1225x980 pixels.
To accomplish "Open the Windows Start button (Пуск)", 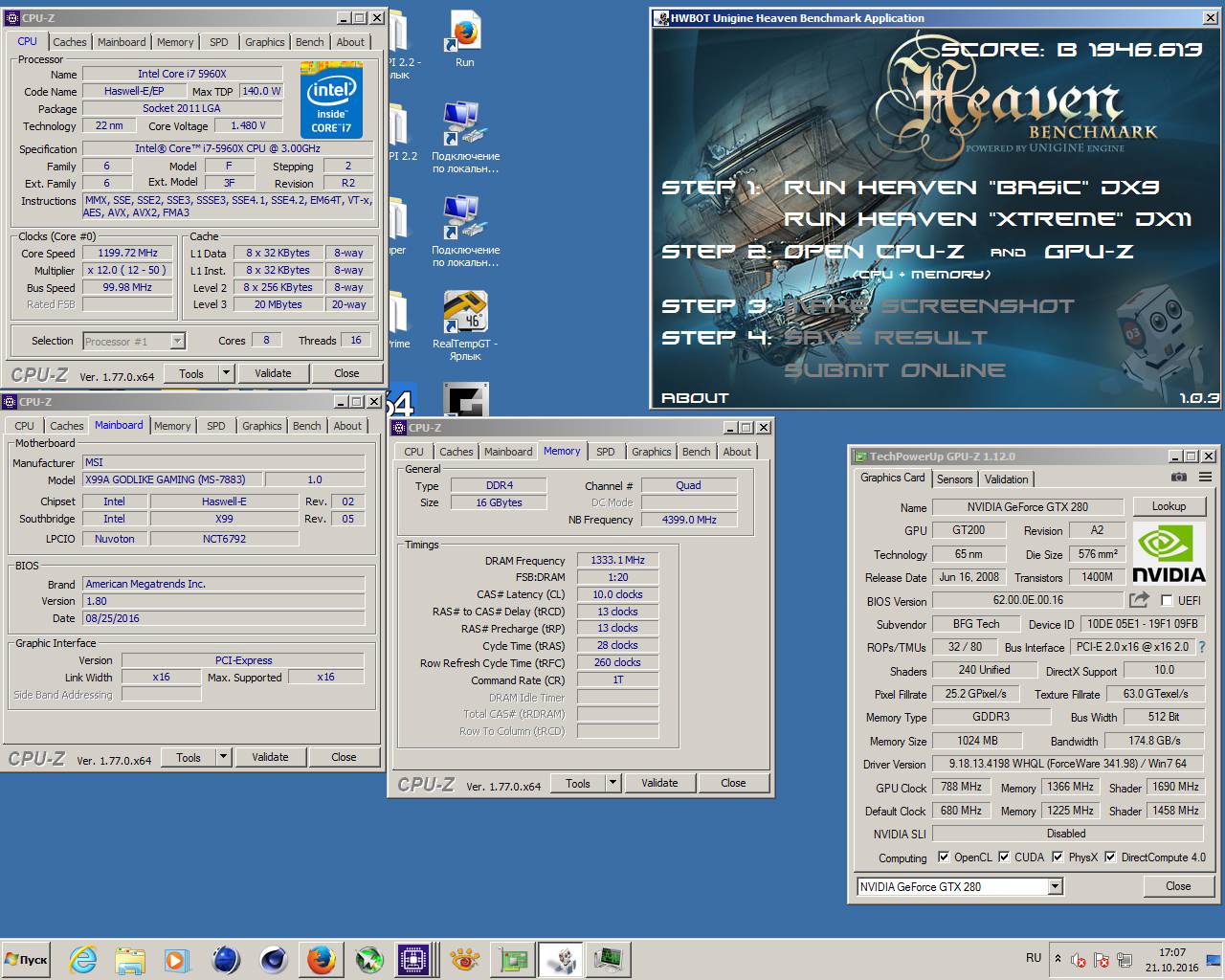I will tap(26, 959).
